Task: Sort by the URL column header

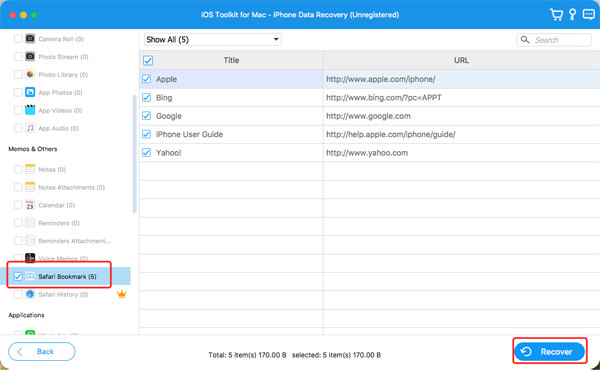Action: pyautogui.click(x=461, y=60)
